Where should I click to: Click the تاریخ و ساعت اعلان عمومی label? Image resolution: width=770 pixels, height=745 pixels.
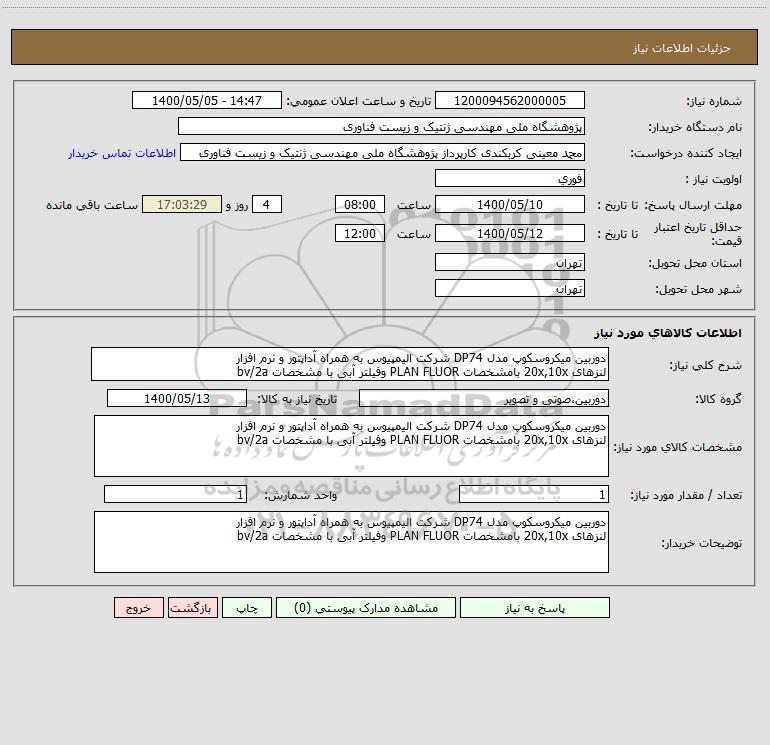pos(358,101)
